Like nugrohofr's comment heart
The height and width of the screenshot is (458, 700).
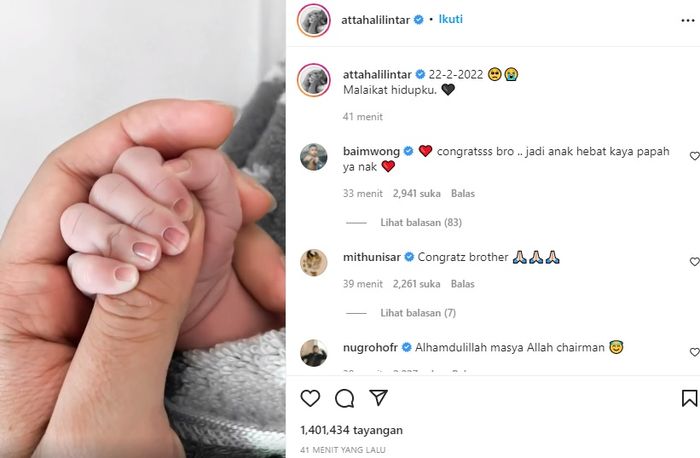(695, 352)
